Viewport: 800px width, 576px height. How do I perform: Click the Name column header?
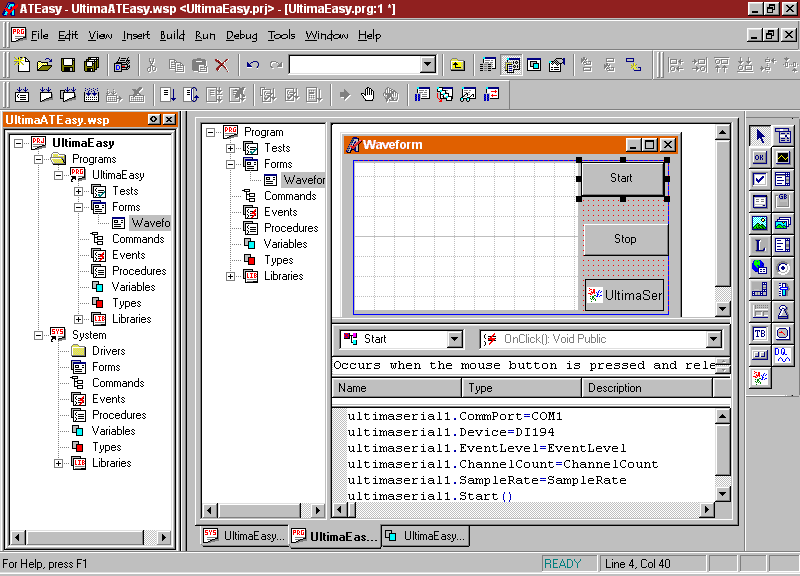[397, 388]
